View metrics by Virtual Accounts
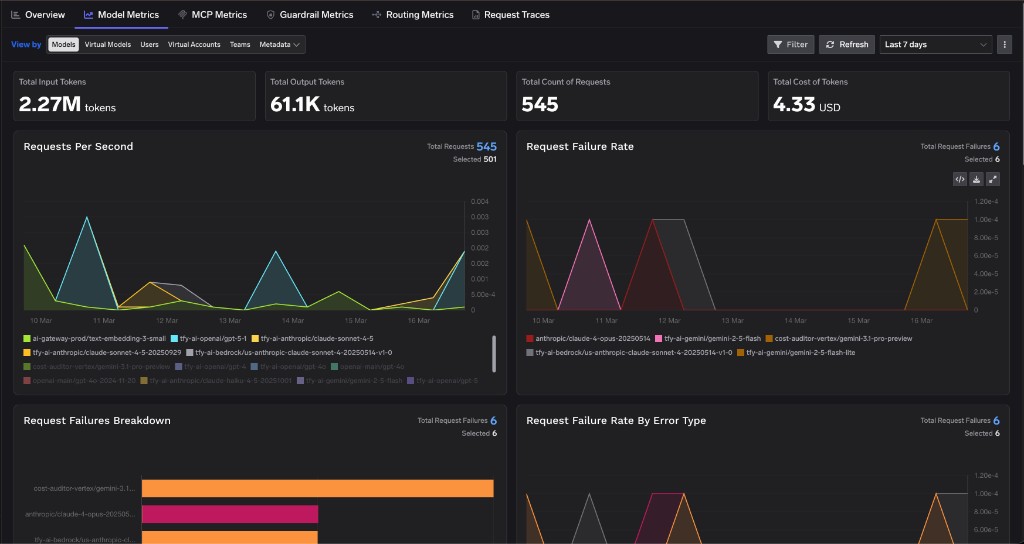 point(194,44)
